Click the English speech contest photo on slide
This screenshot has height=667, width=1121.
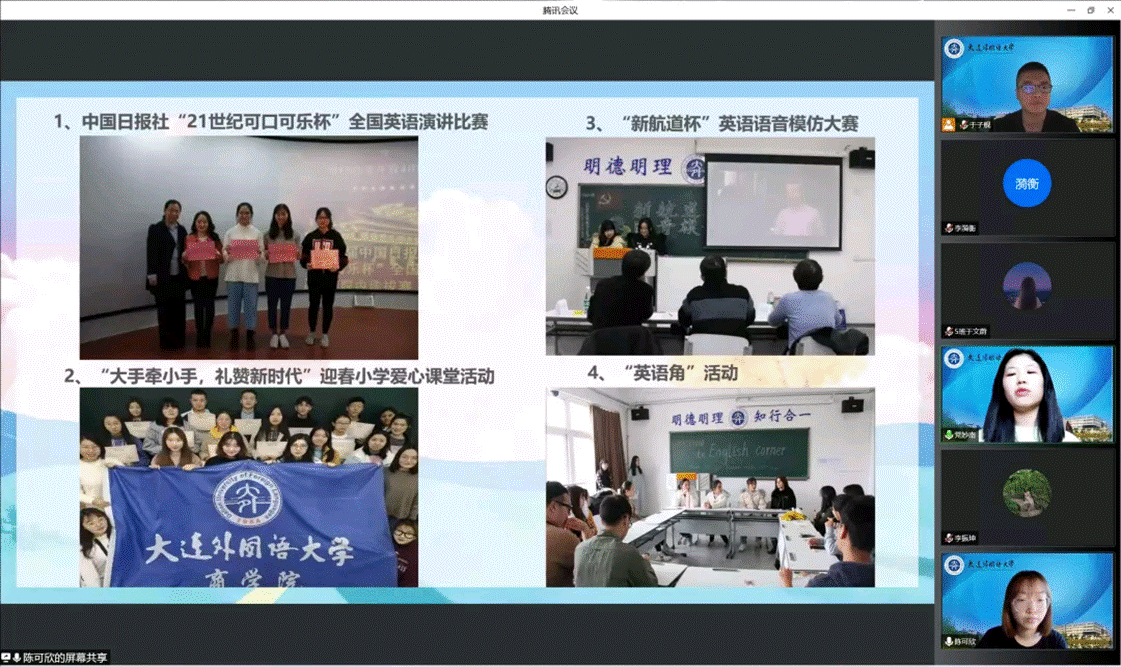249,247
